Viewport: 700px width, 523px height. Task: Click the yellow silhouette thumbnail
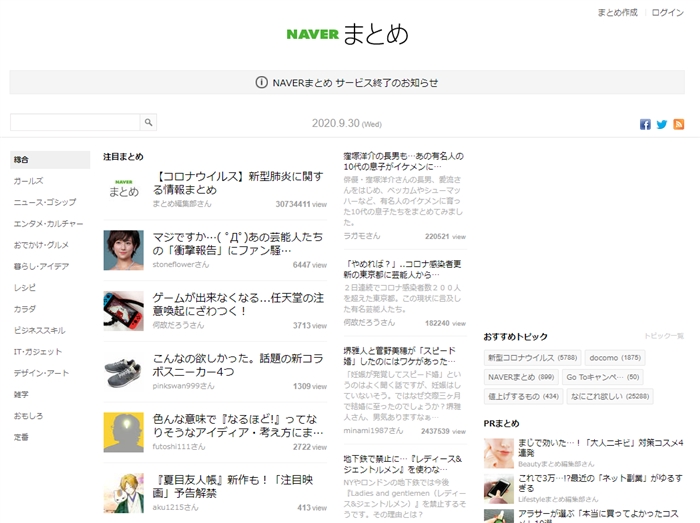[x=124, y=432]
